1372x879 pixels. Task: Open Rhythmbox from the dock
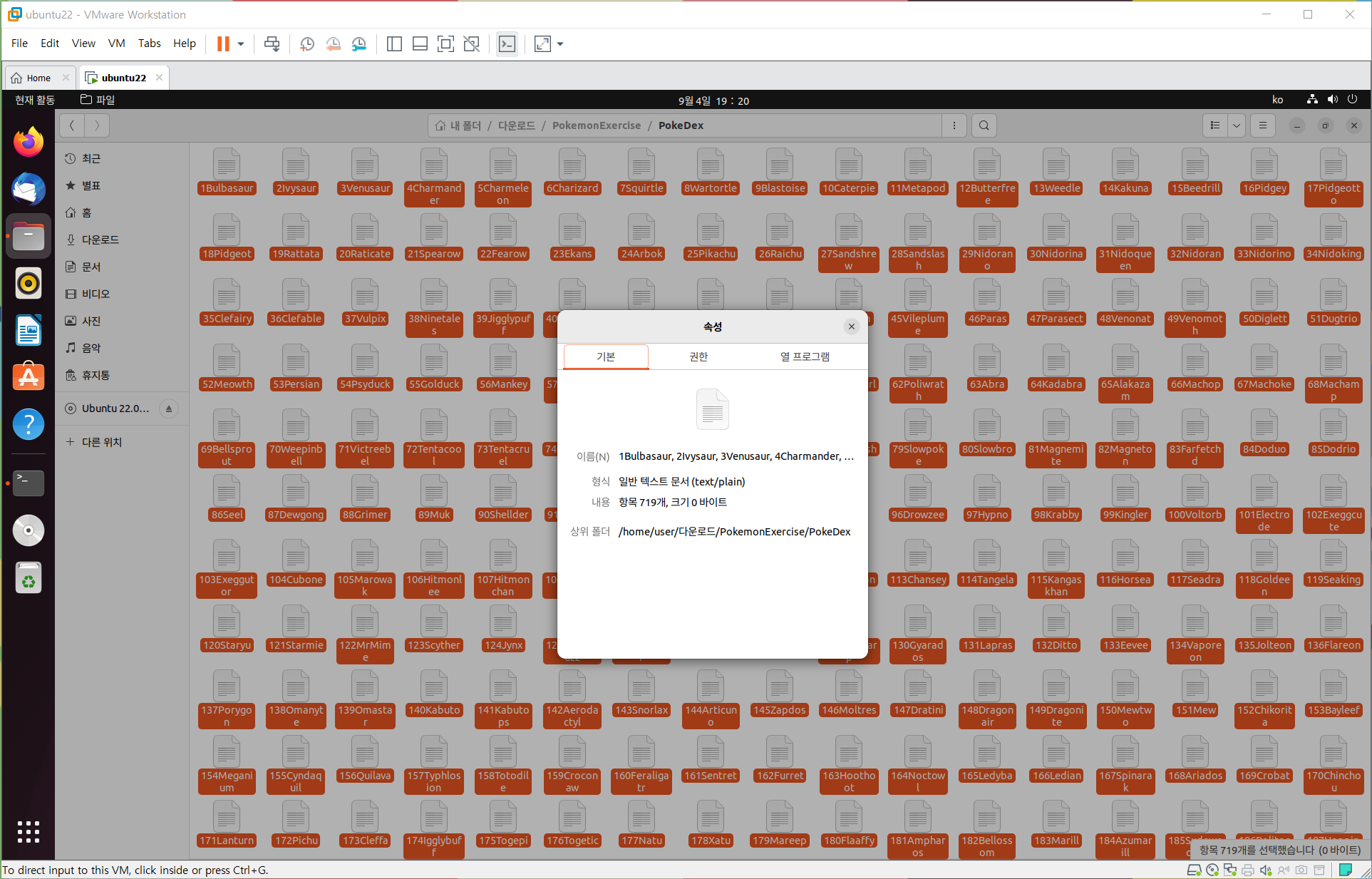[29, 284]
